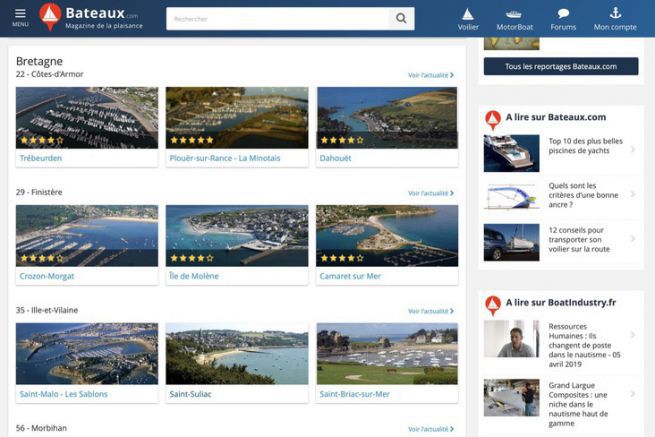Click Magazine de la plaisance tagline
Screen dimensions: 655x437
(104, 26)
